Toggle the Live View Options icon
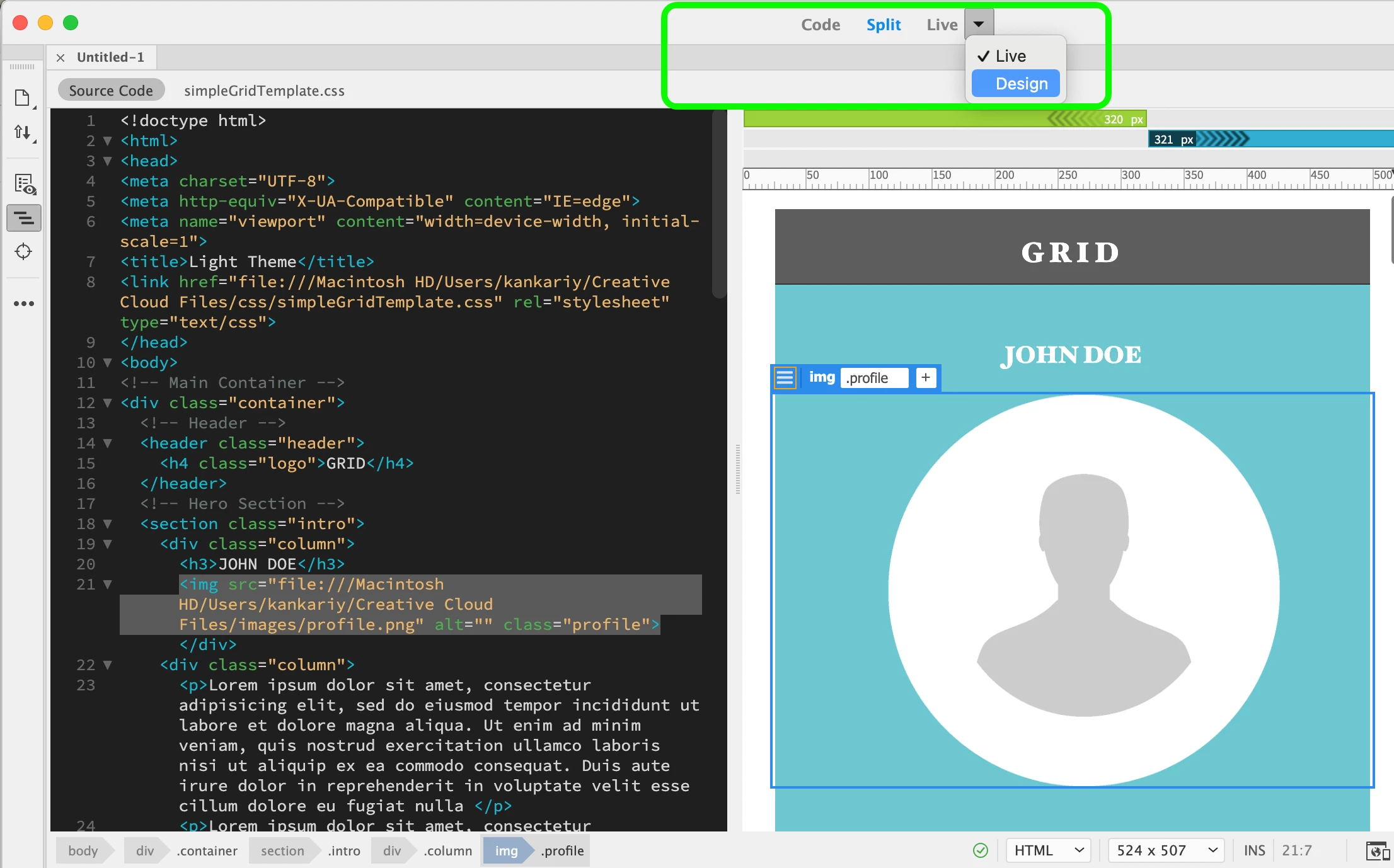The image size is (1394, 868). [25, 185]
